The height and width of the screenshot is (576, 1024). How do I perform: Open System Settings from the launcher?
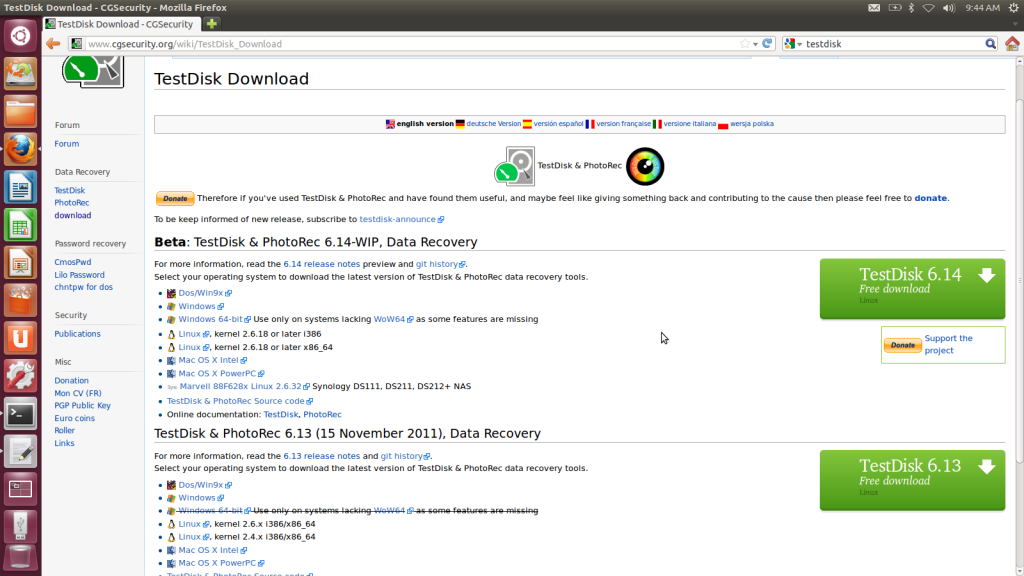(x=20, y=377)
